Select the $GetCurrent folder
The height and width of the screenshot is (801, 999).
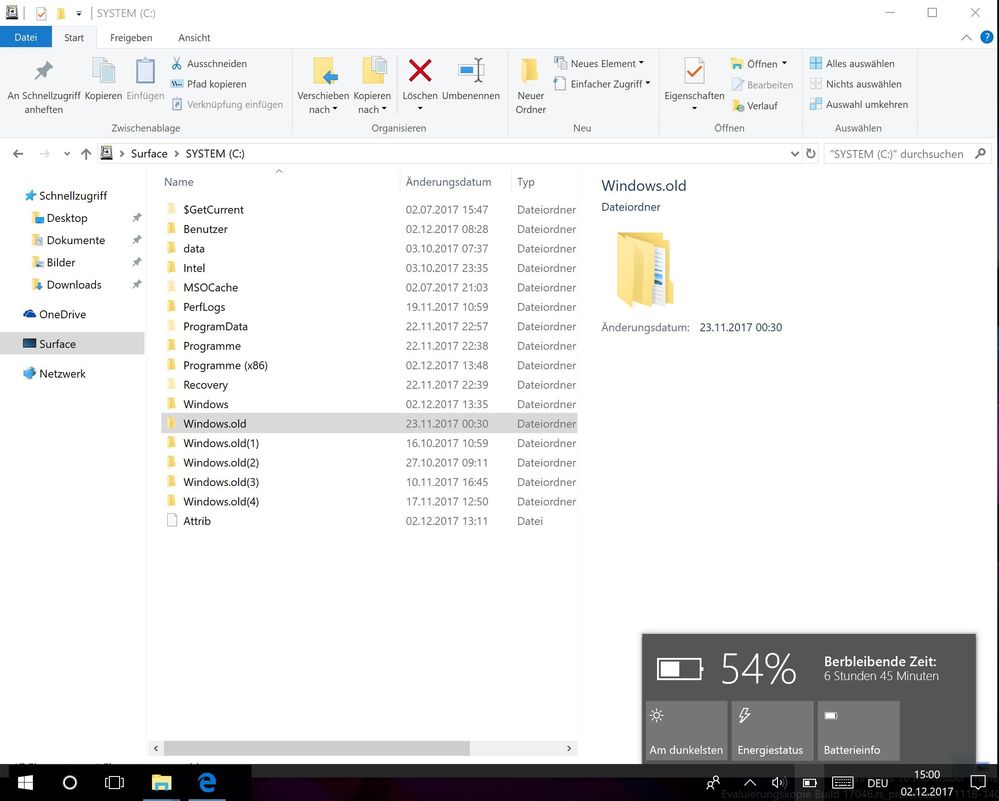[x=369, y=210]
